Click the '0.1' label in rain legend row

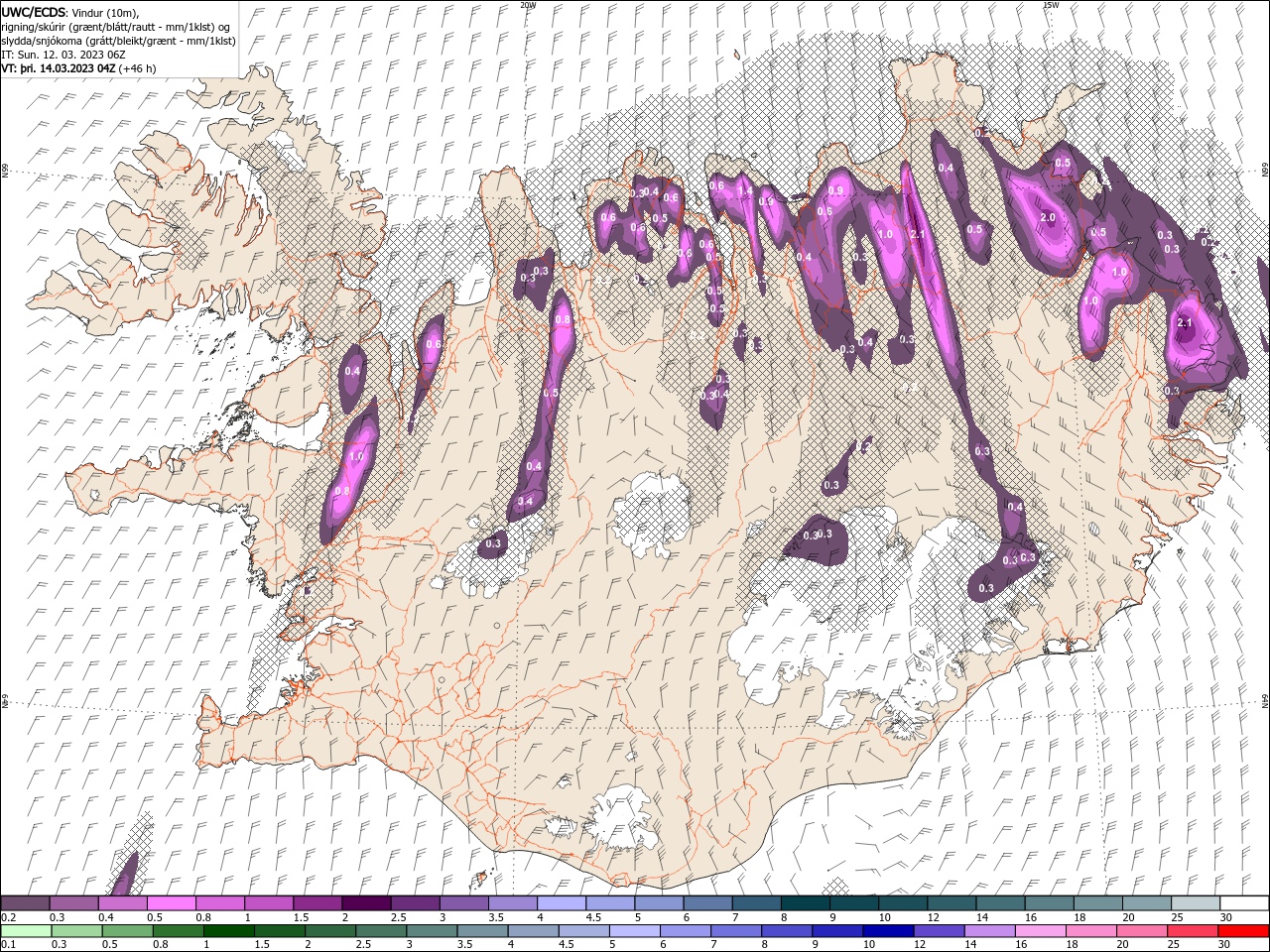coord(8,945)
